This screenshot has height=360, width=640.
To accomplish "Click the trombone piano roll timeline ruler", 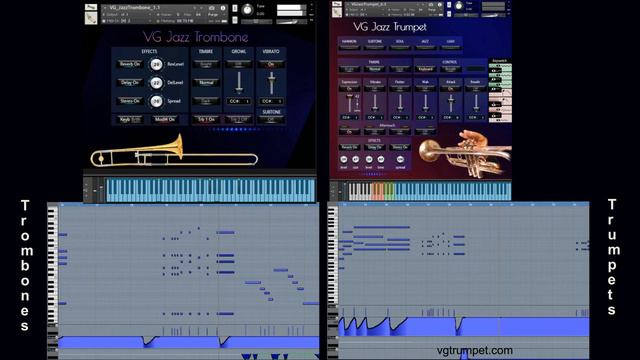I will [x=188, y=205].
